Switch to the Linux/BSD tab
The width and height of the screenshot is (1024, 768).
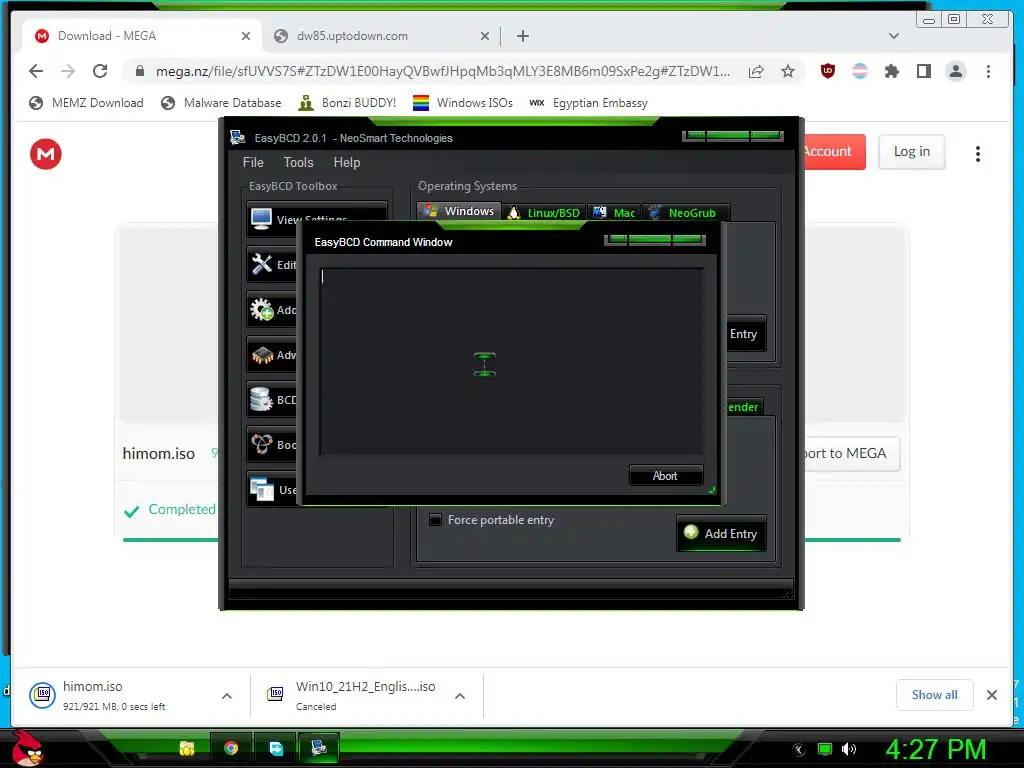coord(544,212)
